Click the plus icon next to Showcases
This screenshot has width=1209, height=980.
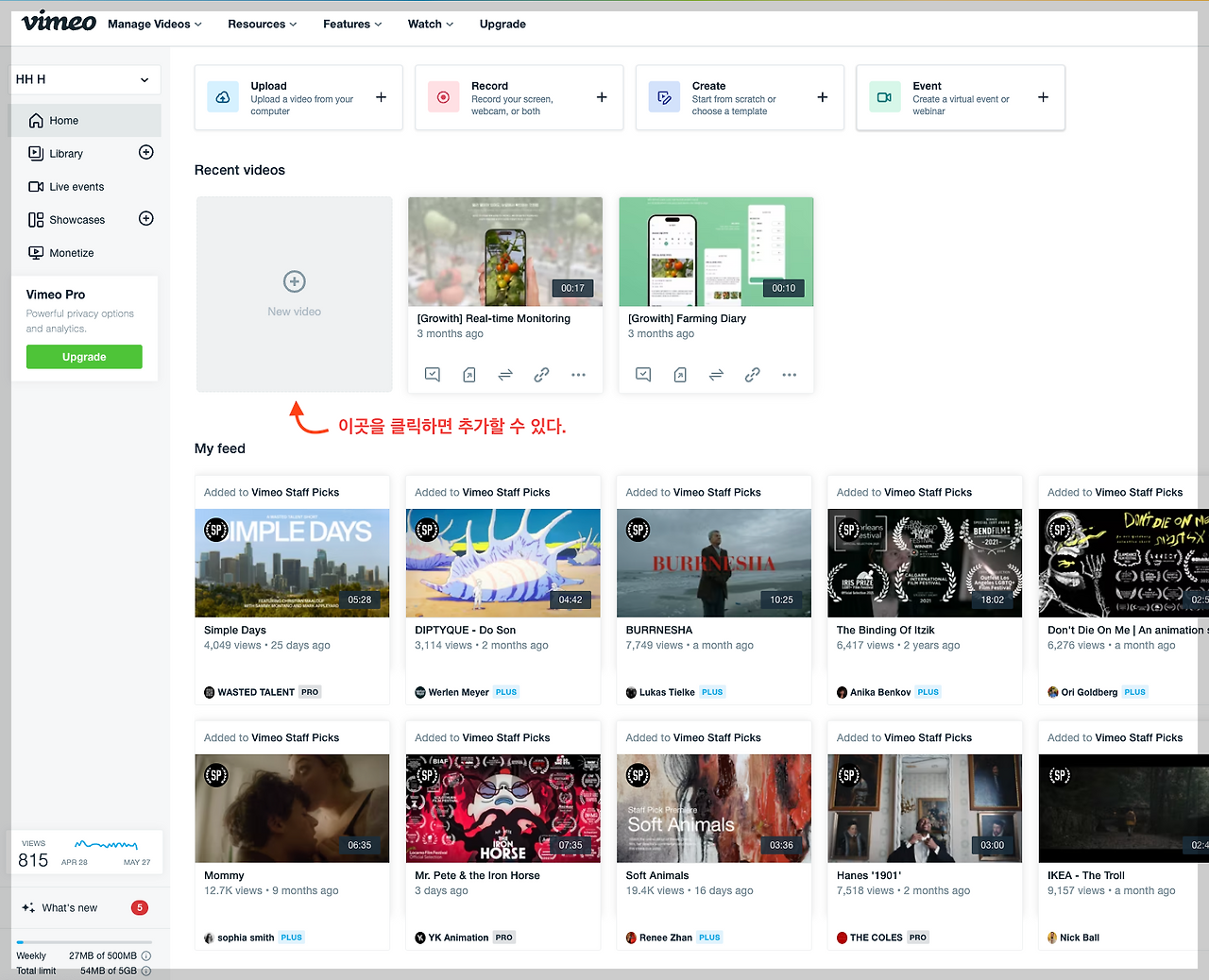[146, 219]
